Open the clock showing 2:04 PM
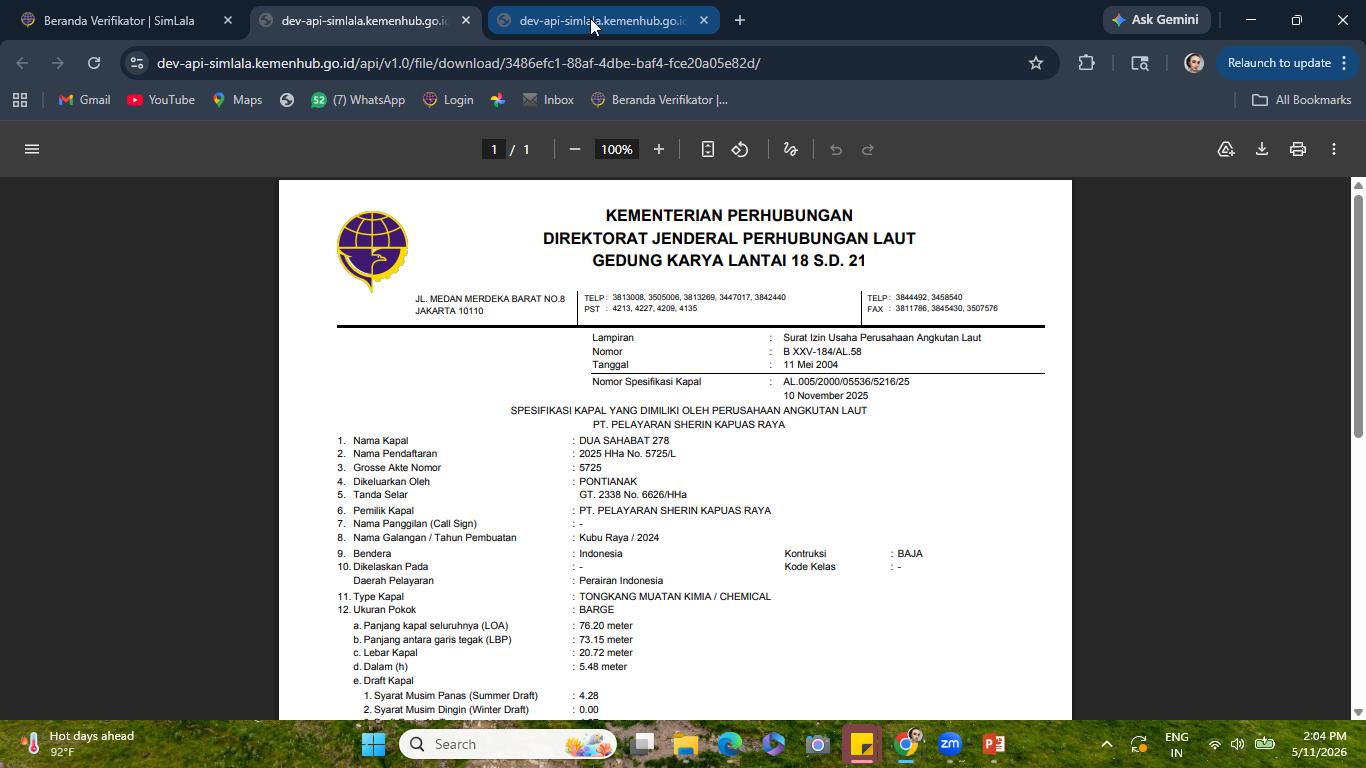1366x768 pixels. pyautogui.click(x=1318, y=744)
